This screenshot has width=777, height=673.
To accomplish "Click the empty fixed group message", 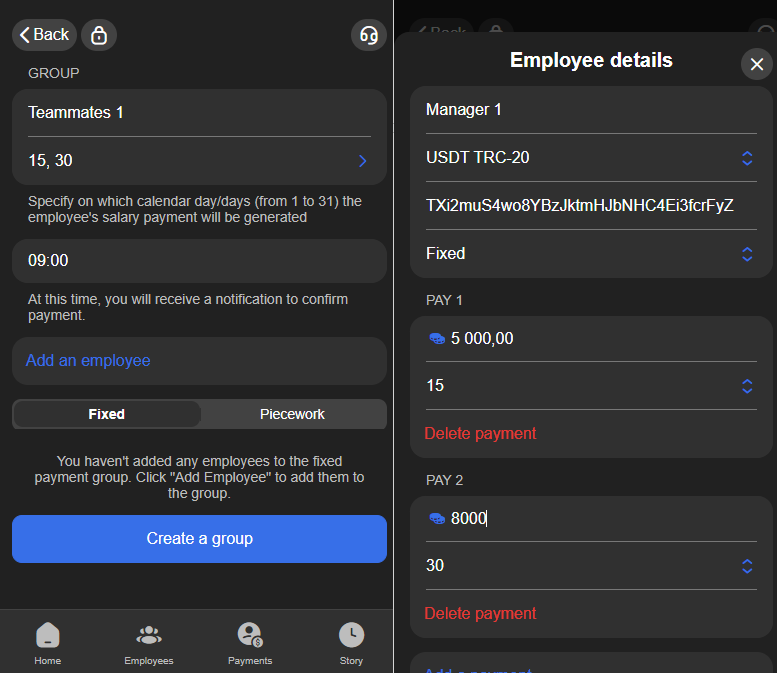I will click(199, 477).
